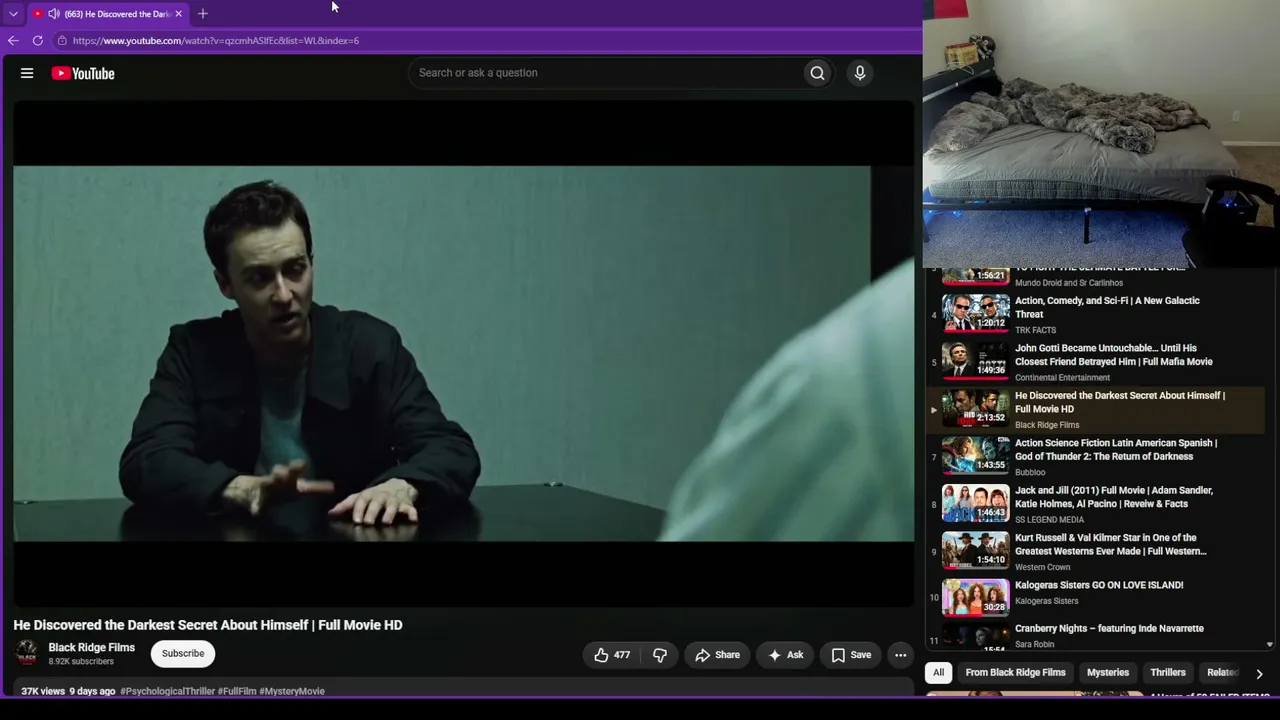Image resolution: width=1280 pixels, height=720 pixels.
Task: Click the '37K views 9 days ago' text
Action: (x=68, y=691)
